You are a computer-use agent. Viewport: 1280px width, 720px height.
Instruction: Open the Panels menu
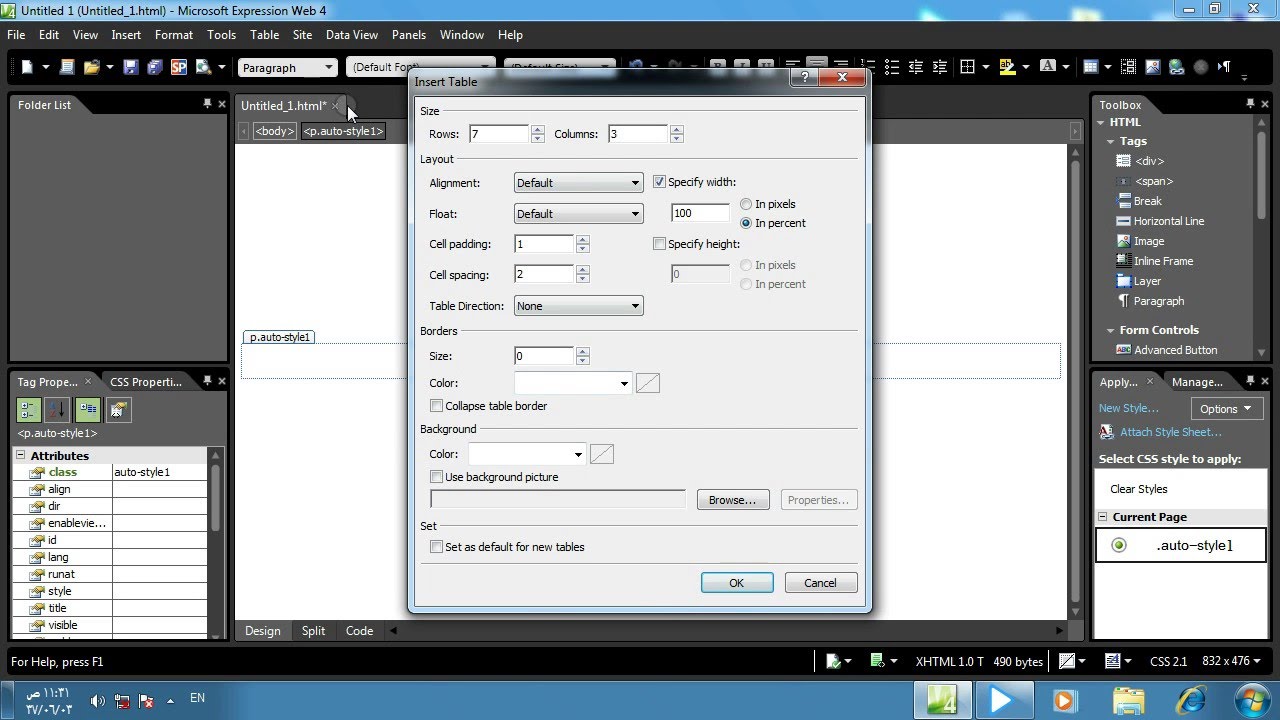pyautogui.click(x=409, y=34)
